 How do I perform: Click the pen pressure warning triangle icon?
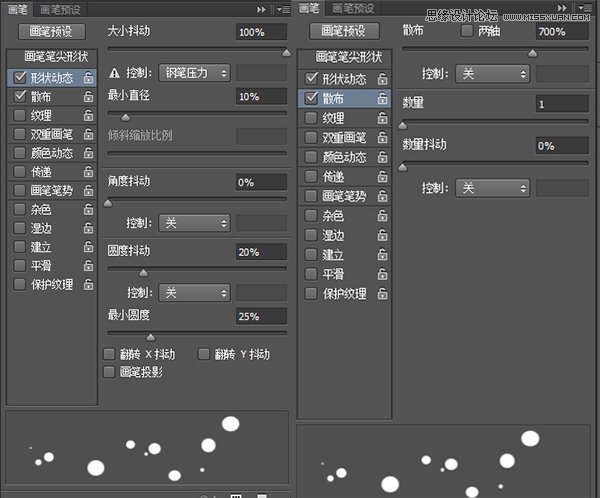tap(114, 73)
